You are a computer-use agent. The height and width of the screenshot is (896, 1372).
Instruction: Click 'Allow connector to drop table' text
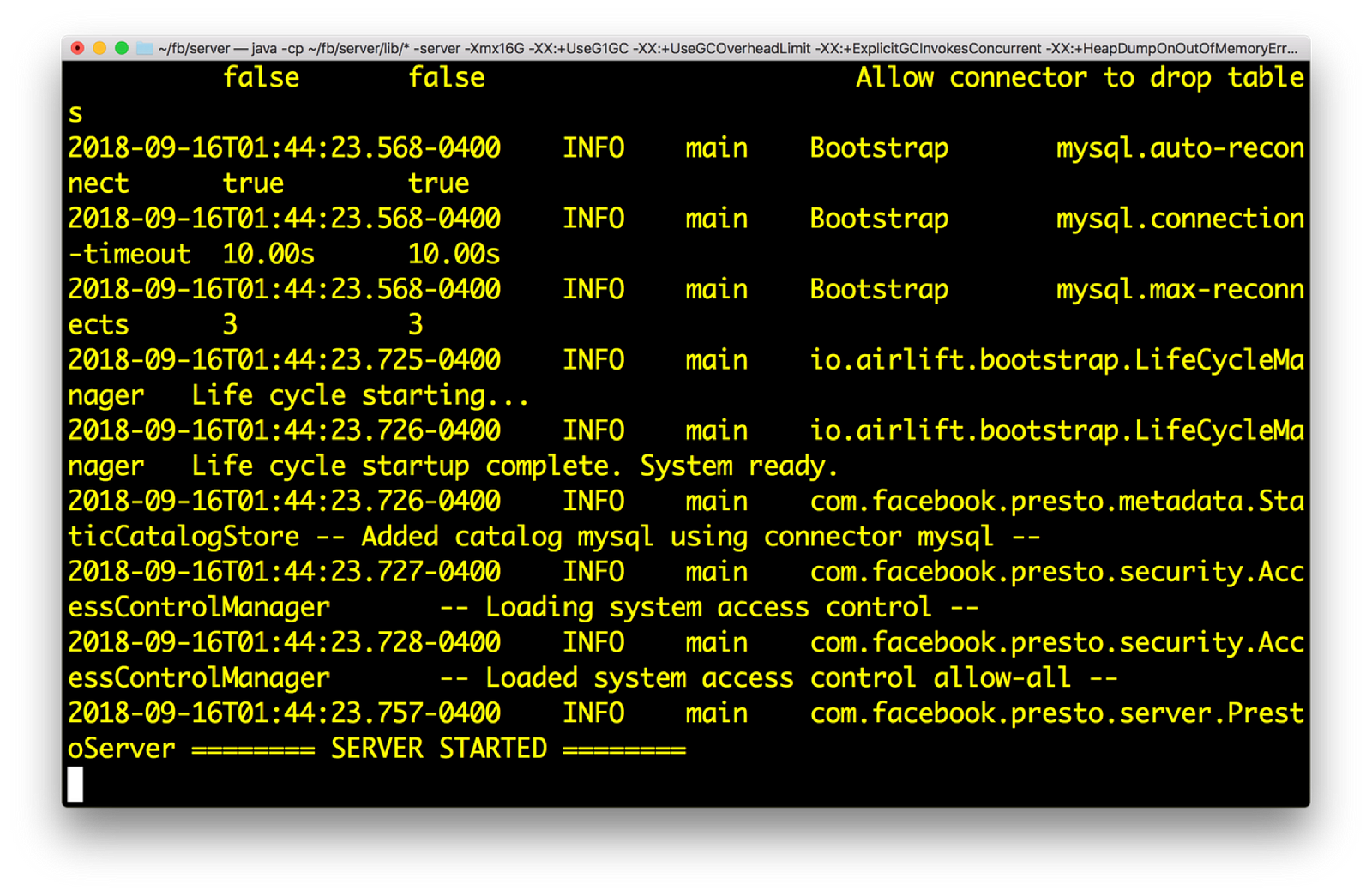(x=1079, y=78)
